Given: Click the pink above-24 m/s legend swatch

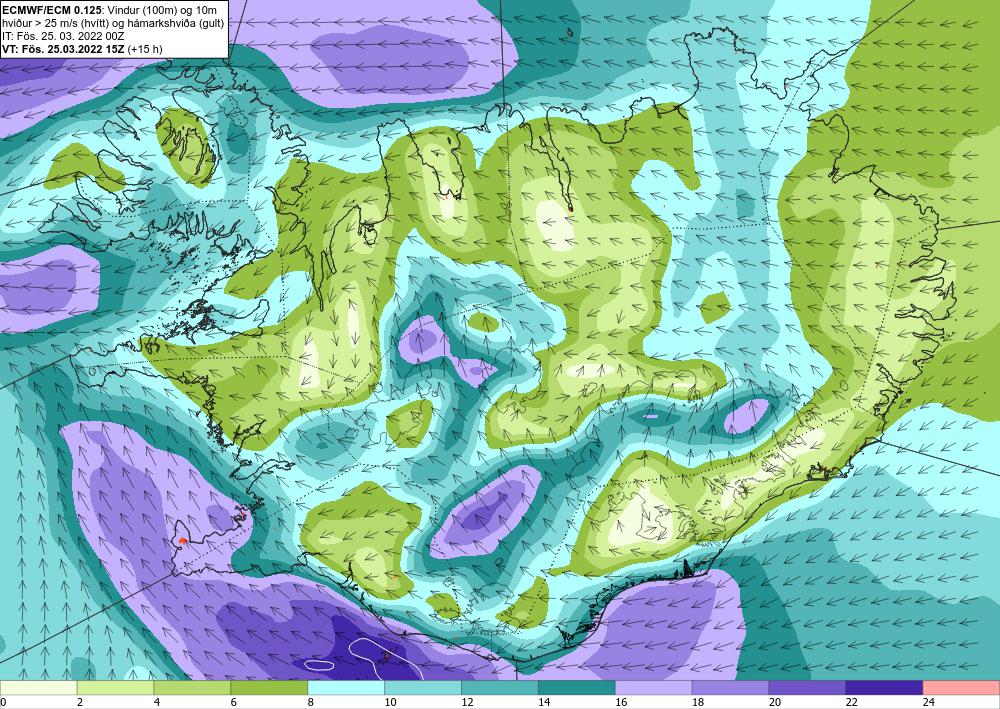Looking at the screenshot, I should pos(961,688).
